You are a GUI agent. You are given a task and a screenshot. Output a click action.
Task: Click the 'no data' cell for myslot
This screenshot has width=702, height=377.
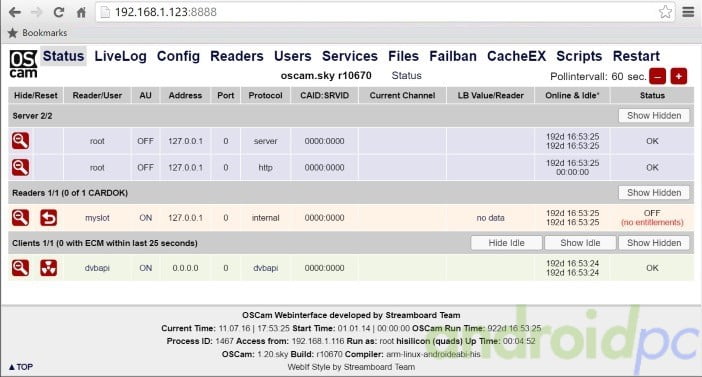pos(490,218)
